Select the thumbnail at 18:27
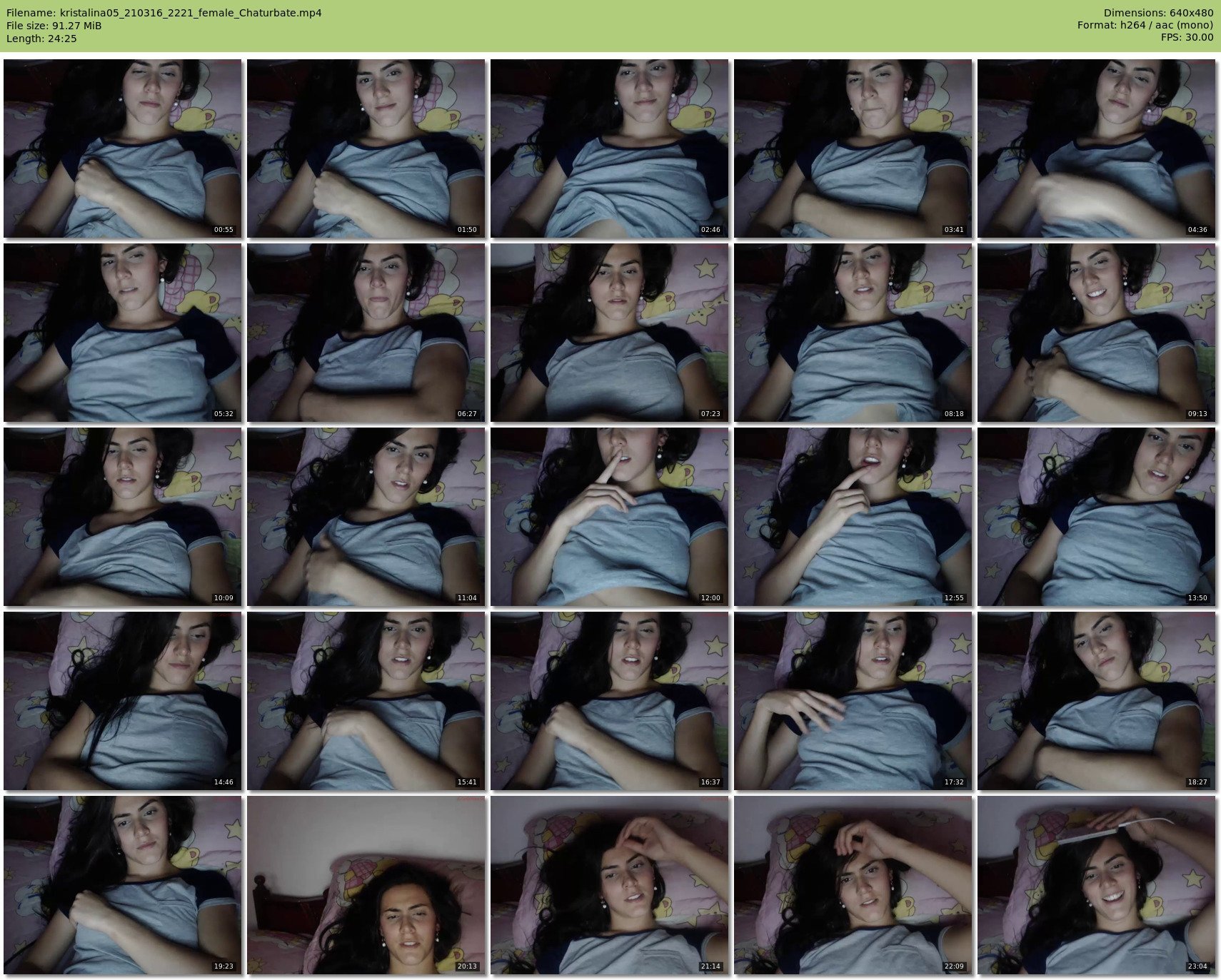This screenshot has width=1221, height=980. point(1096,701)
